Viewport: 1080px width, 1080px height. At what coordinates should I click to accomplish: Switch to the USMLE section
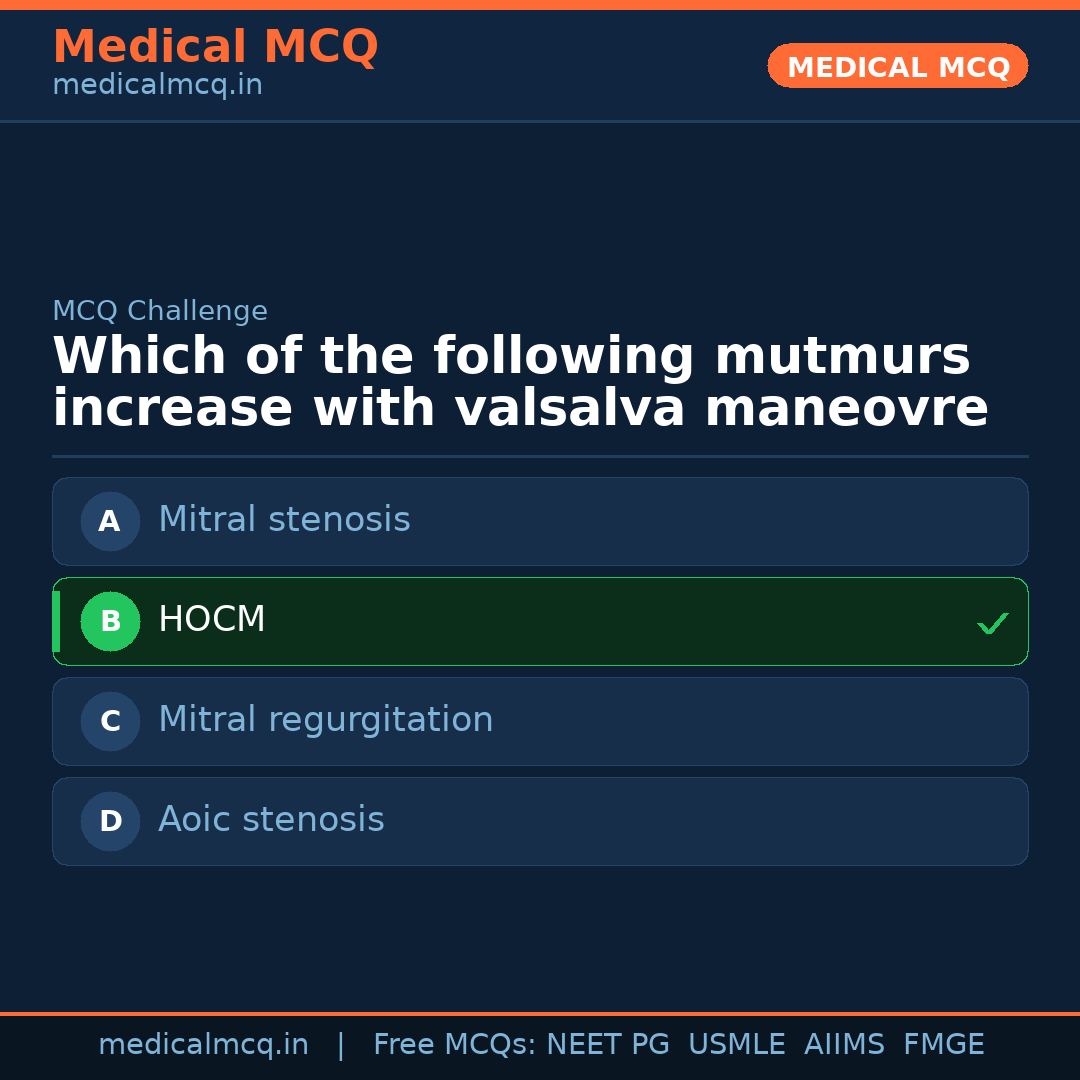737,1043
